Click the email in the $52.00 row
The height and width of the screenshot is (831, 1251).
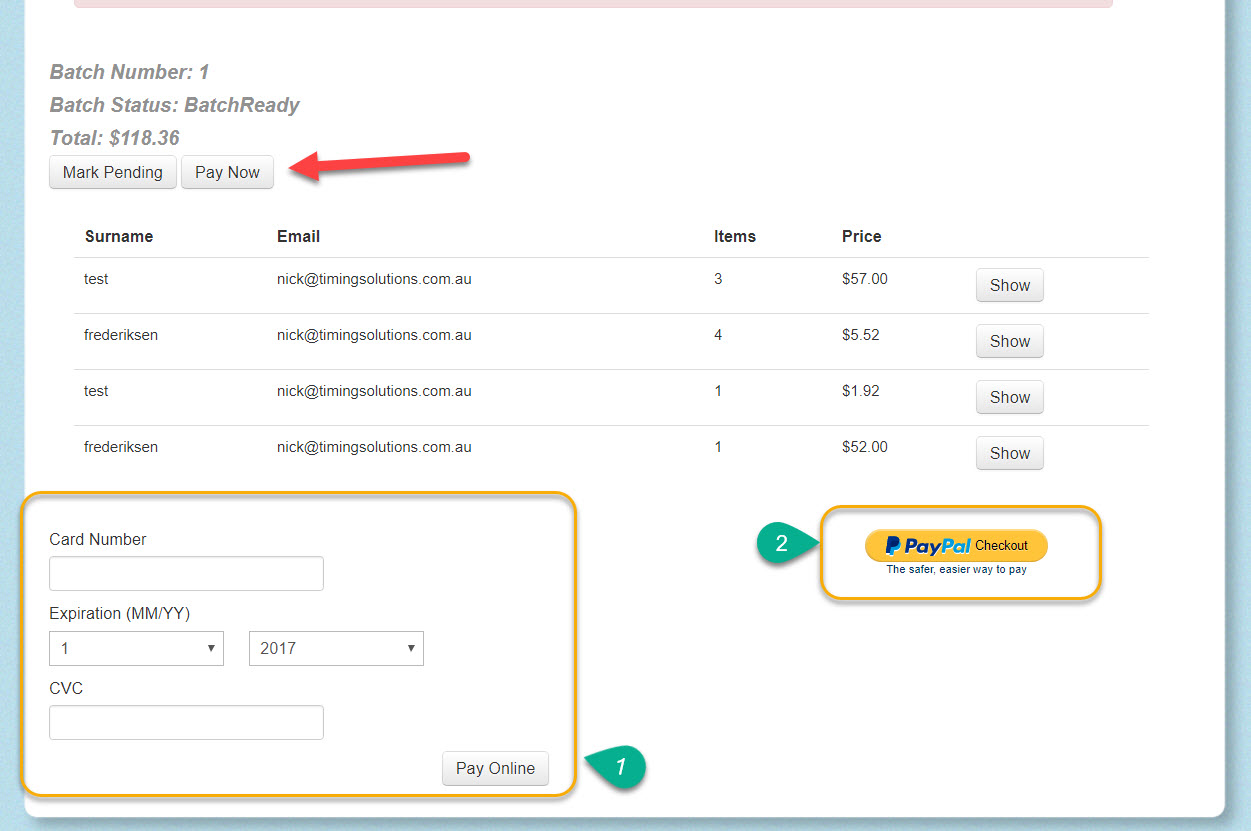(374, 447)
